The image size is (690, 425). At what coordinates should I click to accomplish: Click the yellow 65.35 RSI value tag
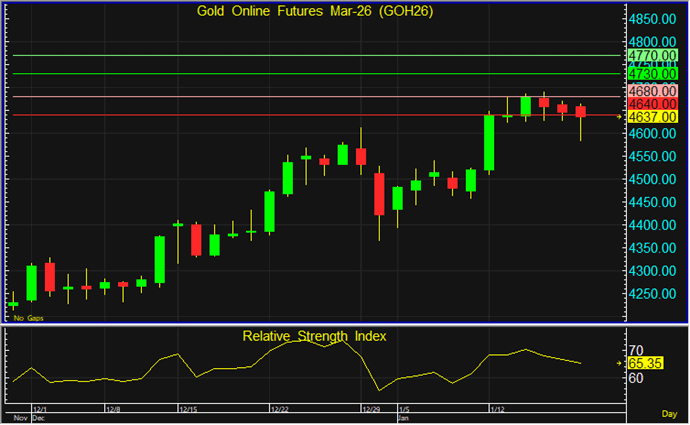click(647, 365)
